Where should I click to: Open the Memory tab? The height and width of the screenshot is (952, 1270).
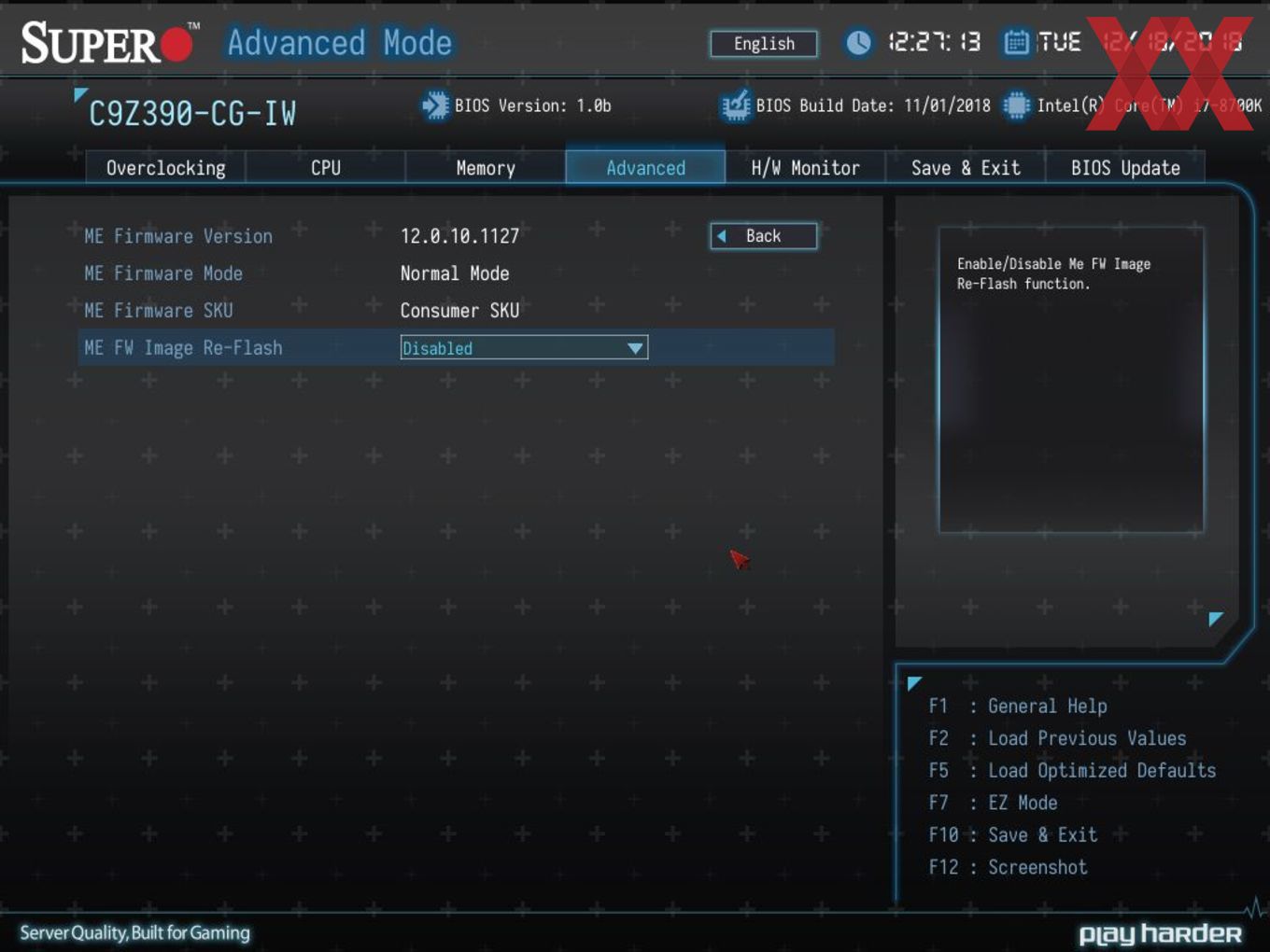click(x=486, y=168)
